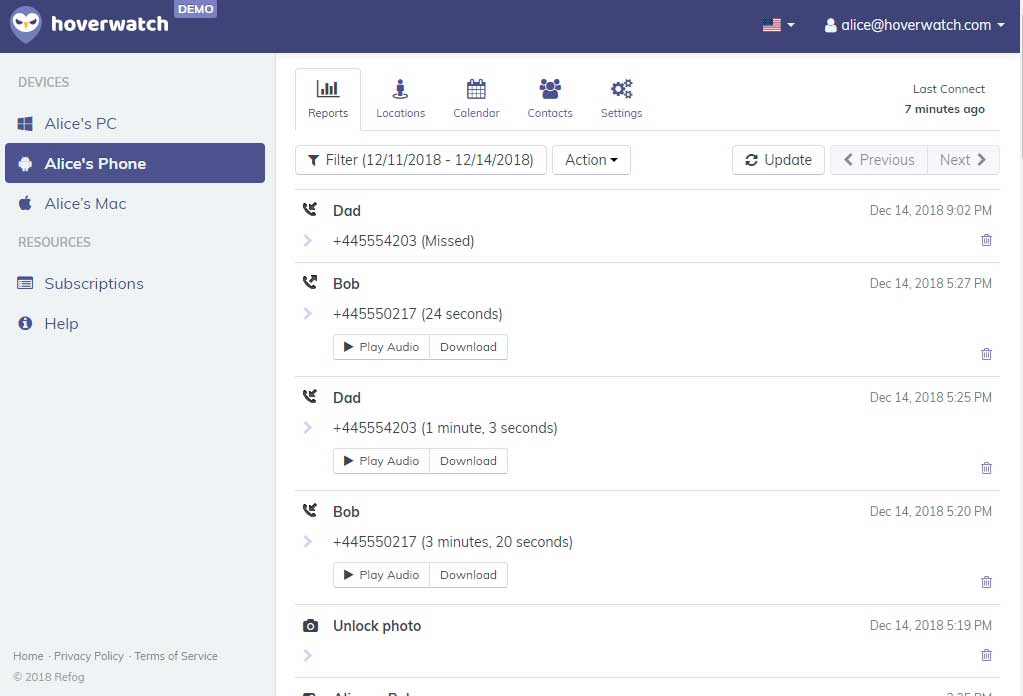Select Alice's PC device

[80, 124]
